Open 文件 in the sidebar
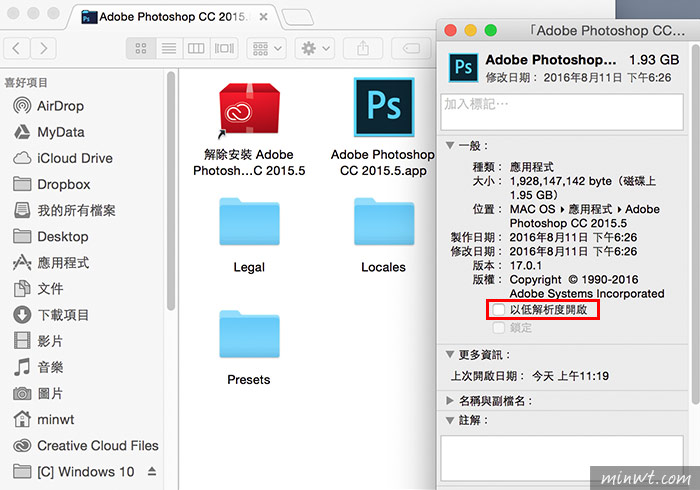The image size is (700, 490). tap(38, 289)
